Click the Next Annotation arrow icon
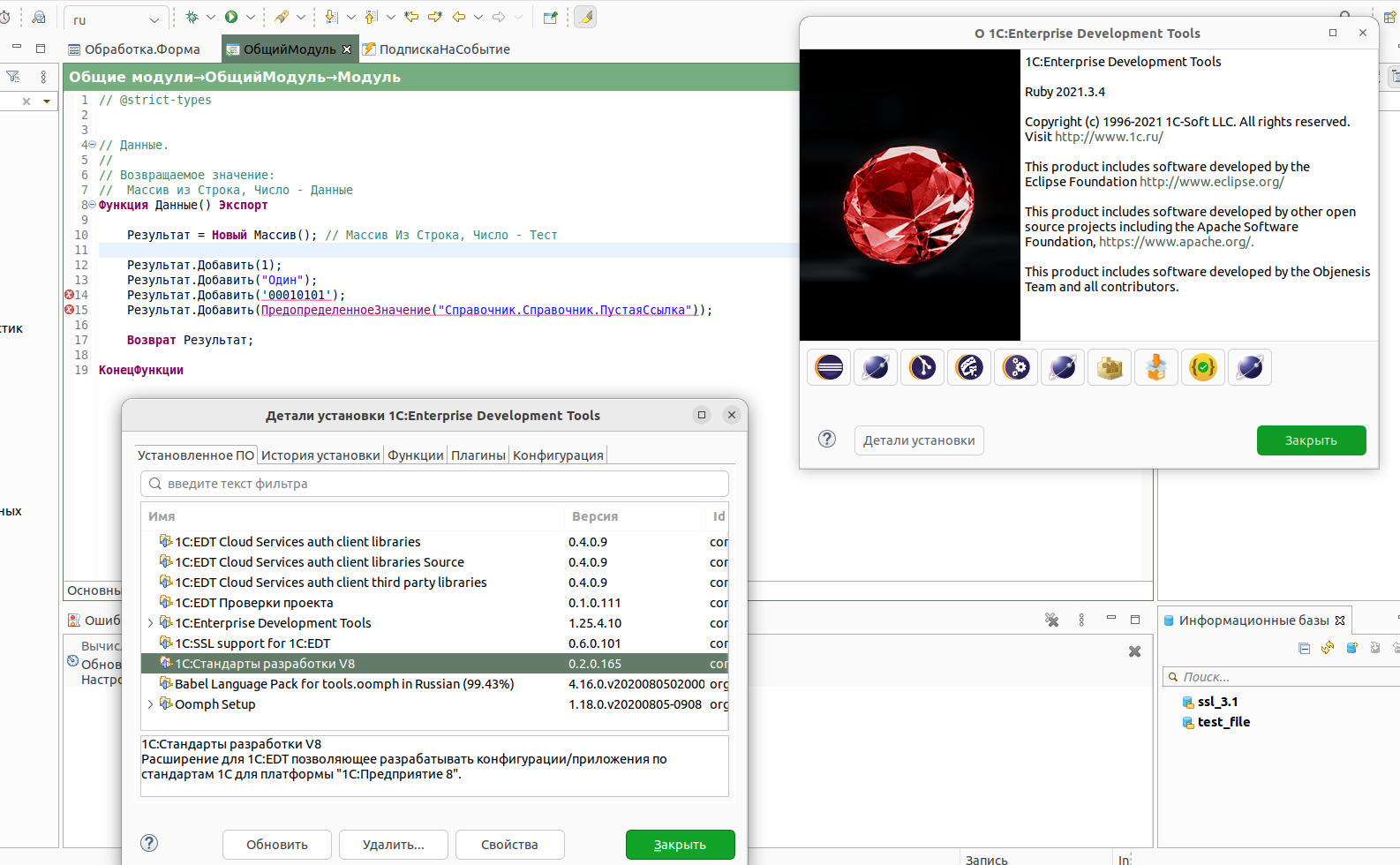The height and width of the screenshot is (865, 1400). pos(331,17)
